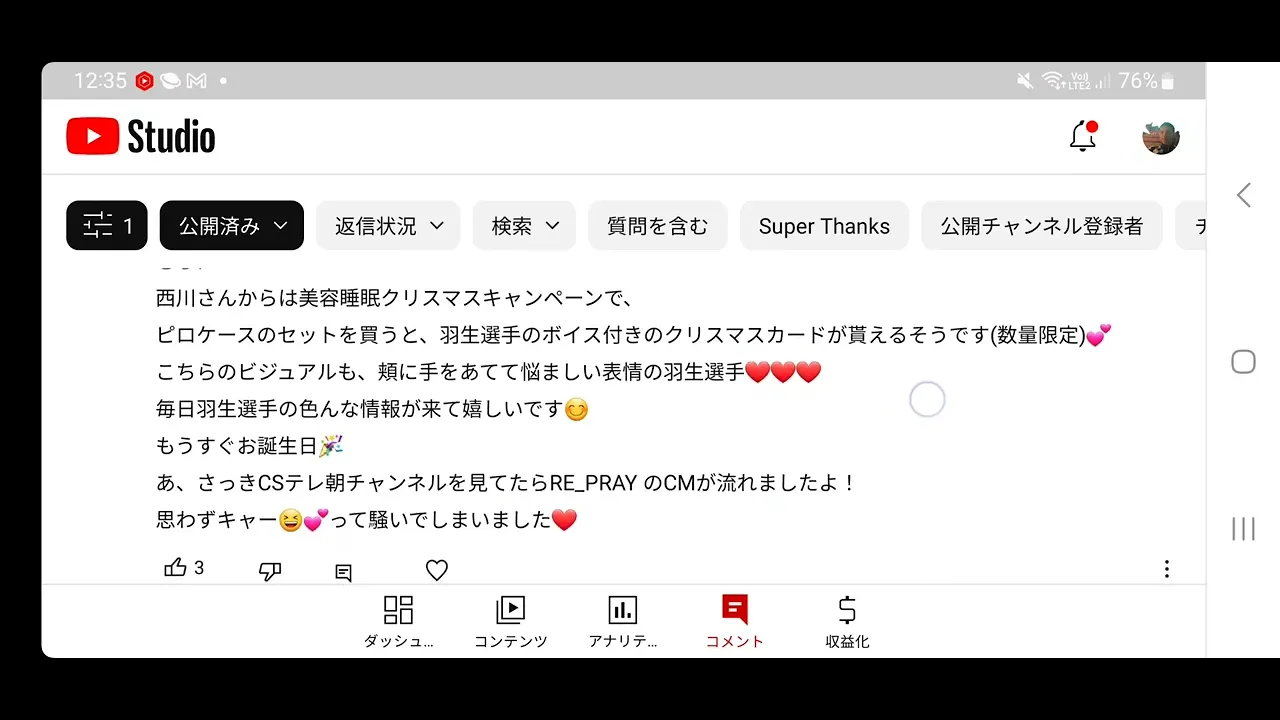Reply to the comment using reply icon

pos(344,572)
